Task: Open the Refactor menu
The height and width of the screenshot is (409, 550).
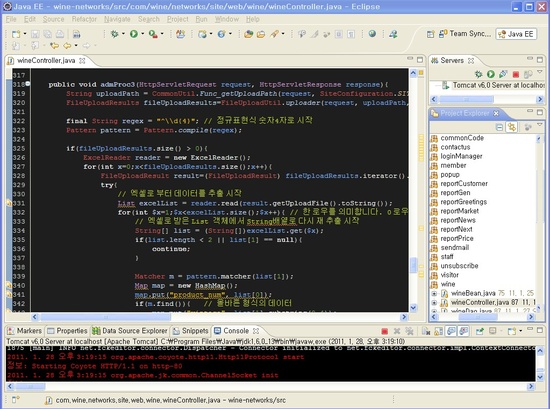Action: point(84,19)
